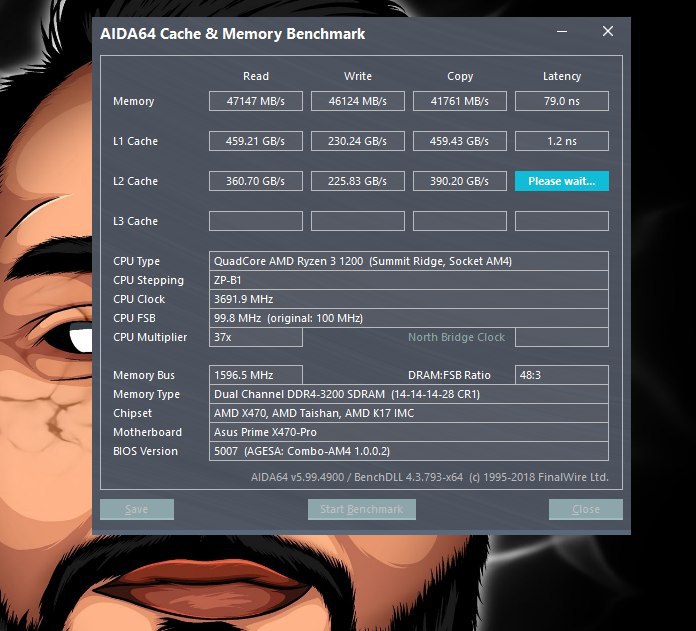Click the L1 Cache Latency value 1.2 ns
The height and width of the screenshot is (631, 696).
coord(562,141)
